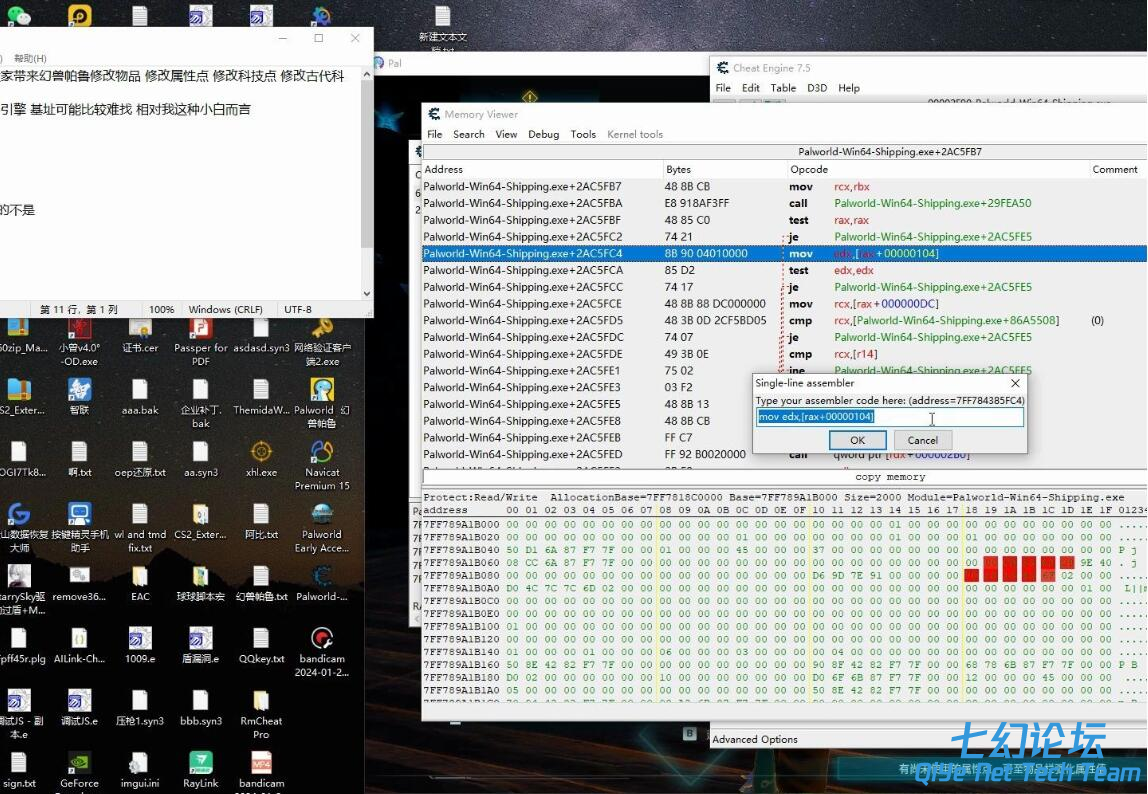Open AILink-Ch desktop file icon
Image resolution: width=1148 pixels, height=794 pixels.
click(79, 645)
